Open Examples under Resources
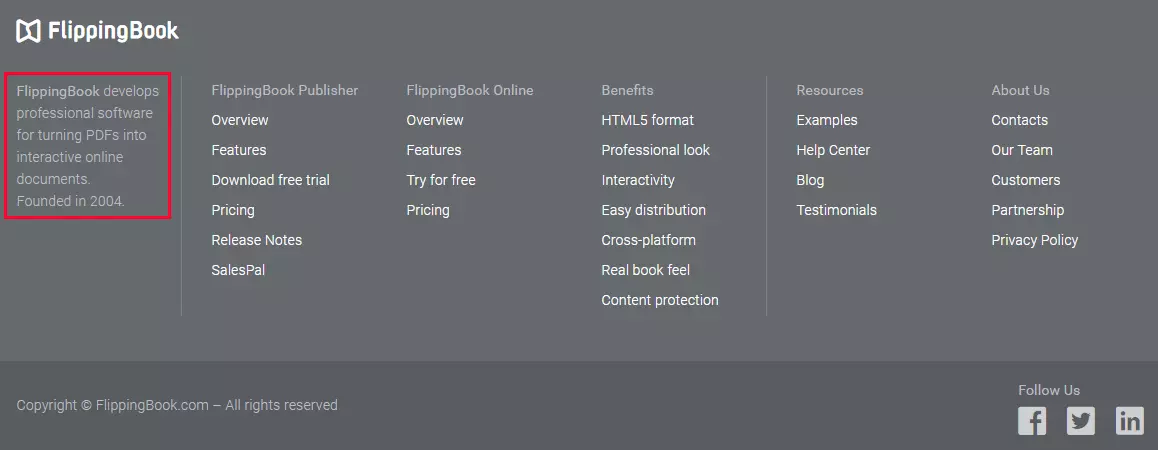1158x450 pixels. [x=826, y=120]
